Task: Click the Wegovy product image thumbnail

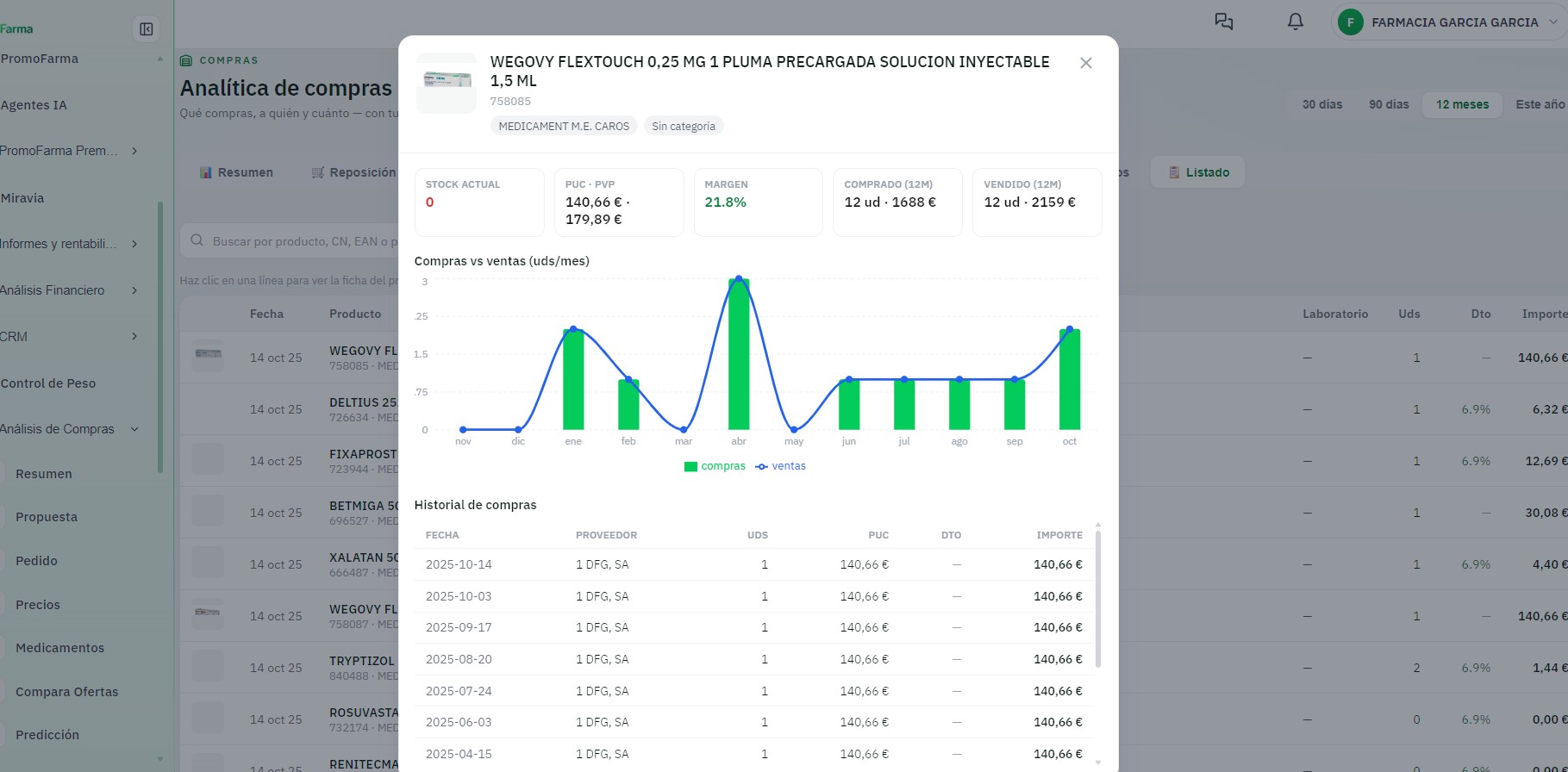Action: pos(447,83)
